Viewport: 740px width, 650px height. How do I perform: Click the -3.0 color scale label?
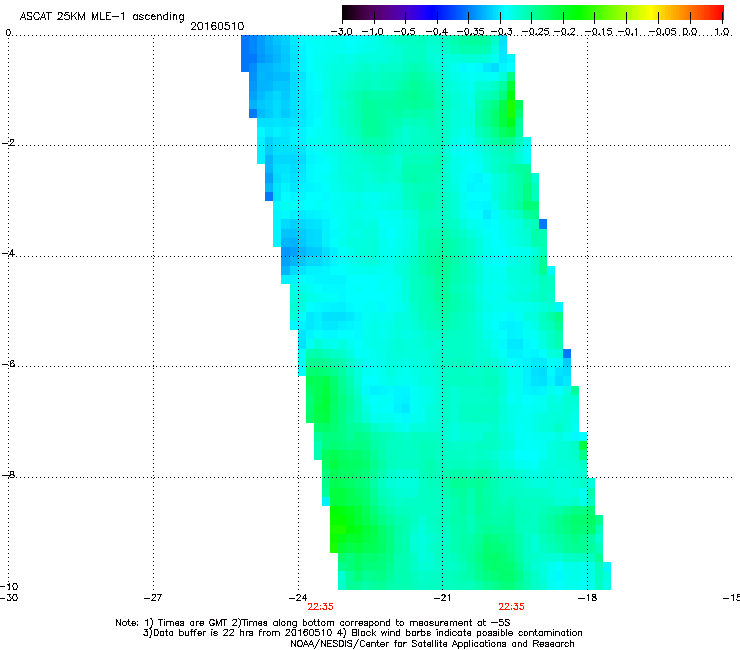pos(341,32)
